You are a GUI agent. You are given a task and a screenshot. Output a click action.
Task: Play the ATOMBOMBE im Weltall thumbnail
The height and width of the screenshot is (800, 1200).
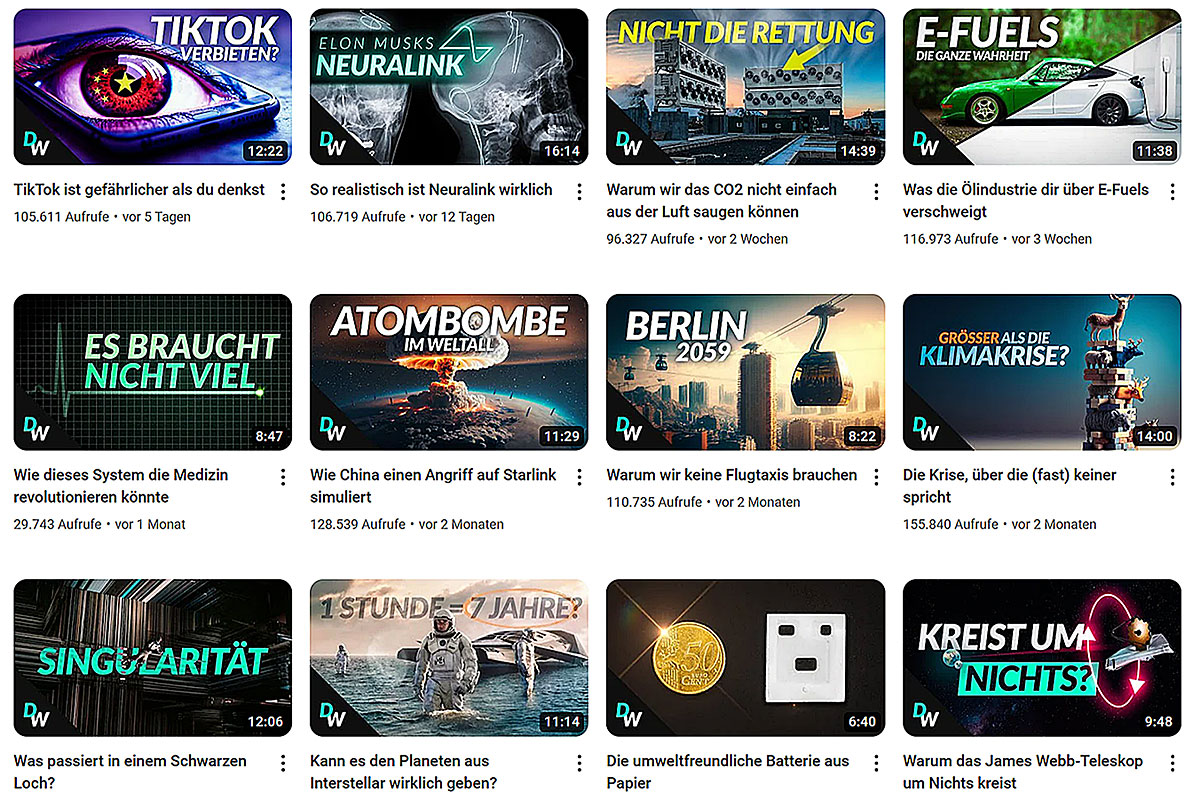click(449, 372)
